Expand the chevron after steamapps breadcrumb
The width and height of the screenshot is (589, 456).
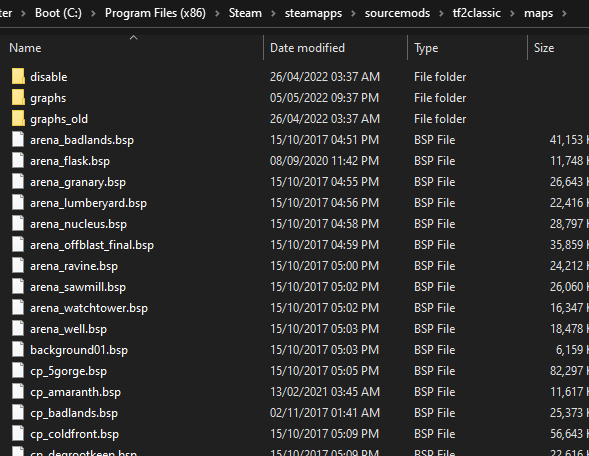pos(353,14)
